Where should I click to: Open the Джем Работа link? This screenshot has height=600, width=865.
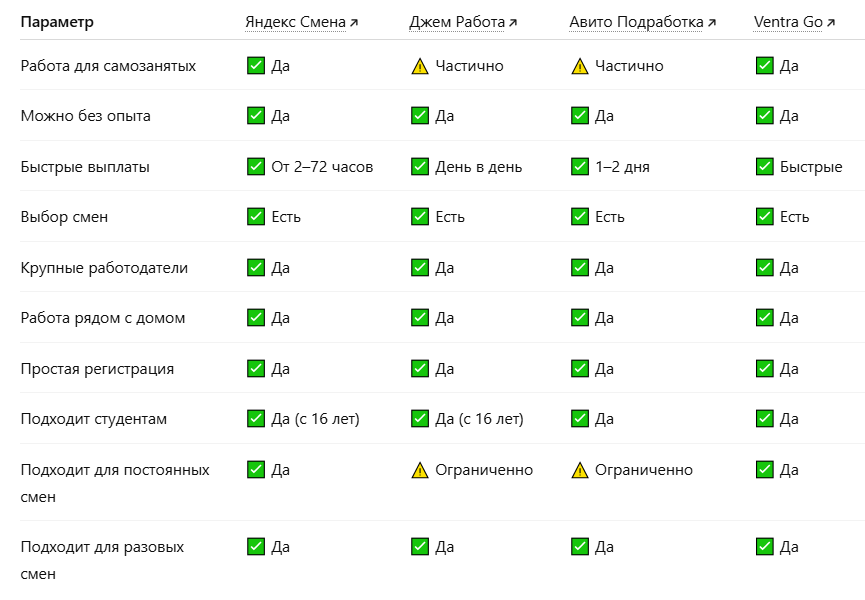463,22
